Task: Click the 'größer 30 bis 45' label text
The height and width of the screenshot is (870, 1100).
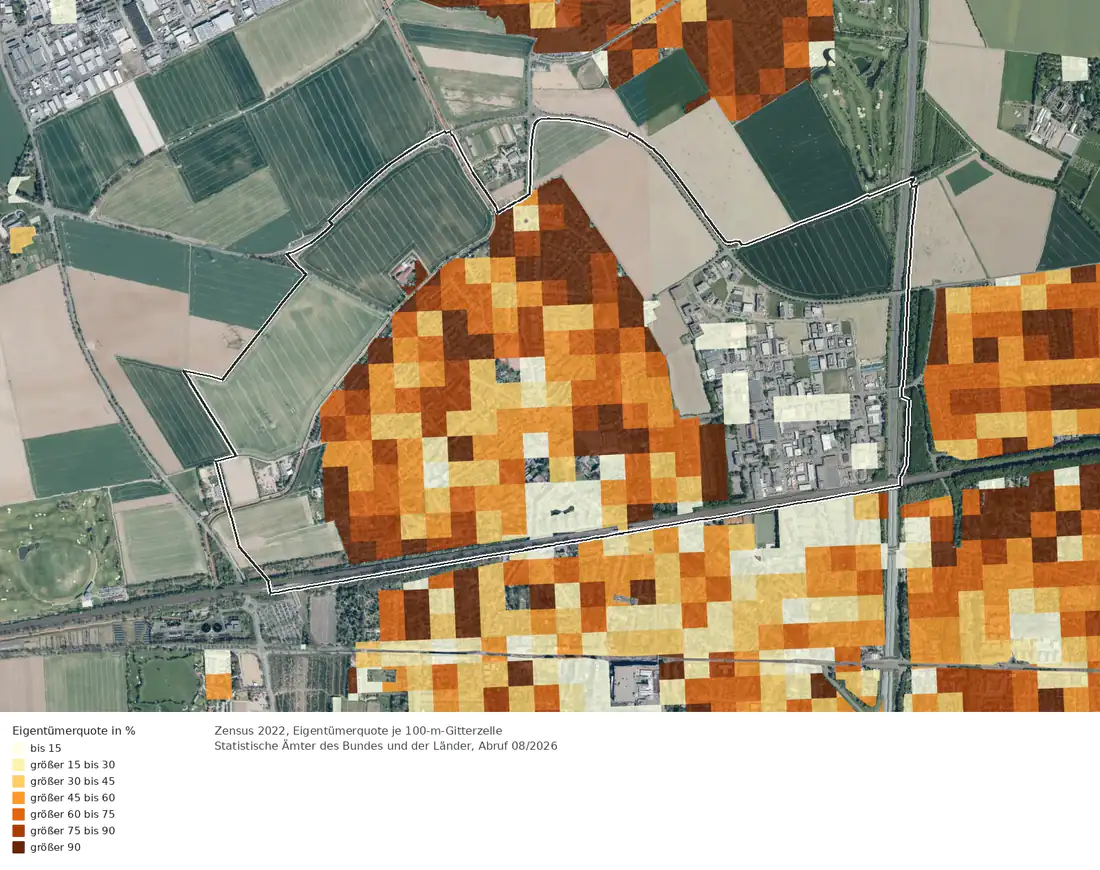Action: 72,781
